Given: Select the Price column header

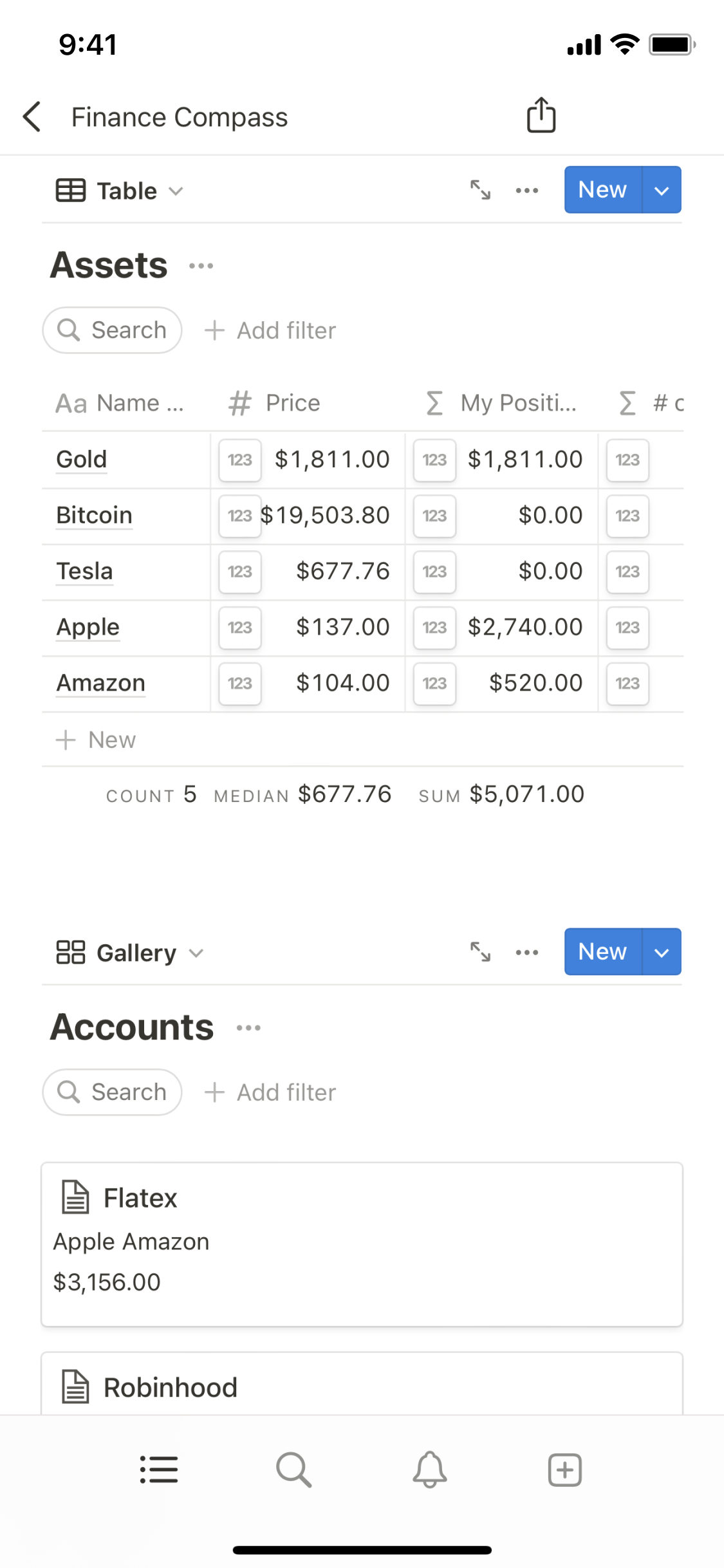Looking at the screenshot, I should [293, 403].
